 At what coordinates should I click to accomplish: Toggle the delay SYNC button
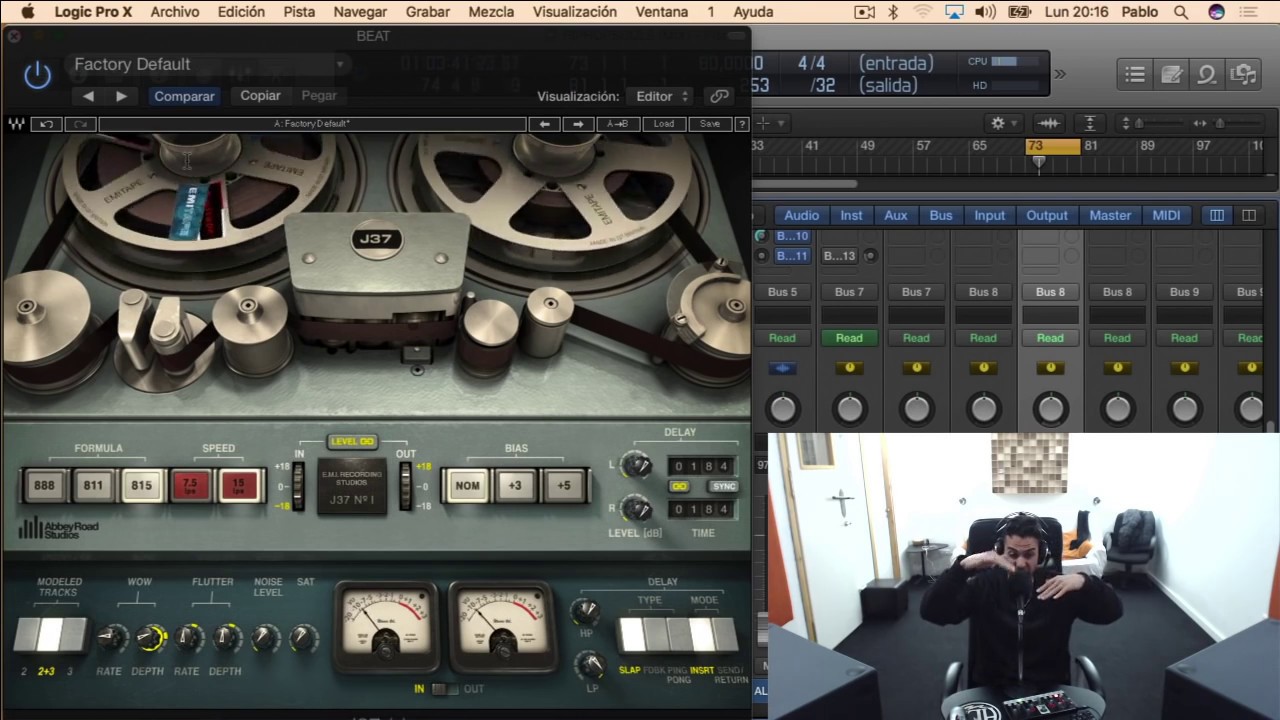pyautogui.click(x=723, y=487)
